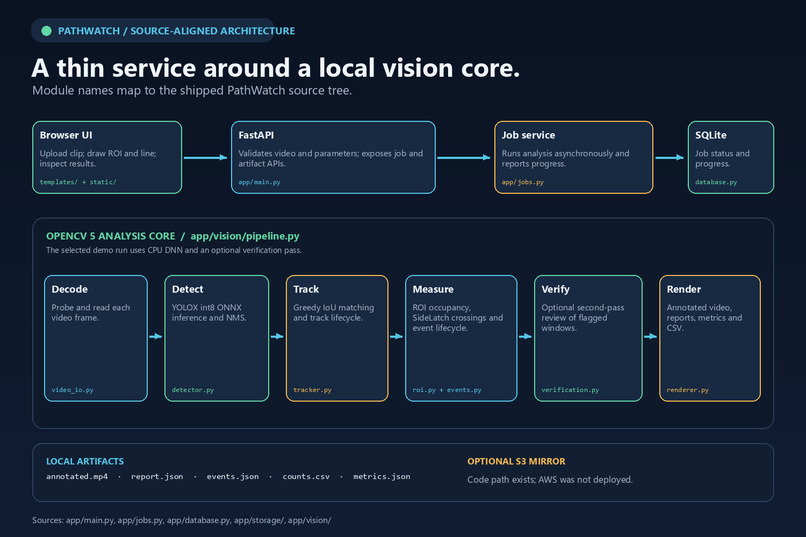
Task: Click 'YOLOX int8 ONNX inference and NMS.' text
Action: [x=209, y=312]
